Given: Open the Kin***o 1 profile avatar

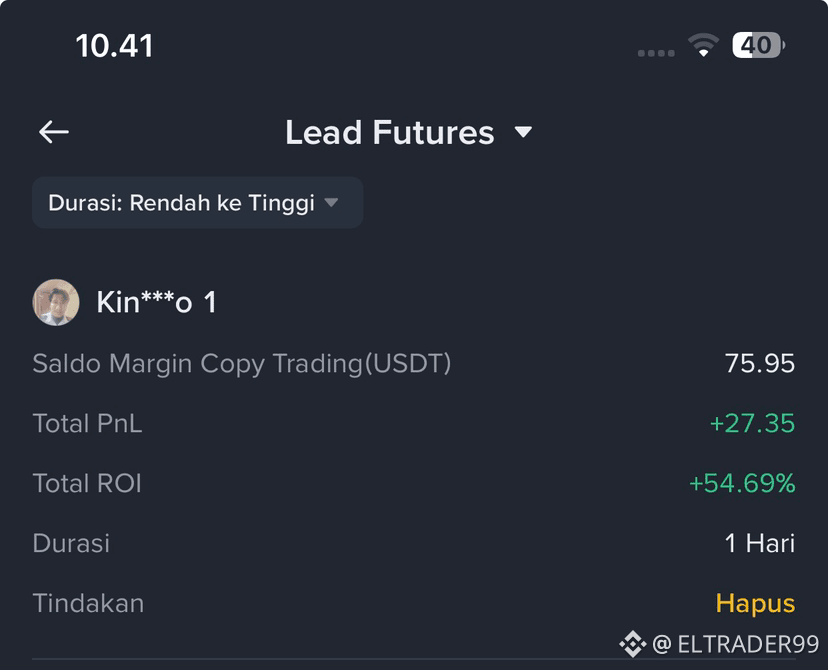Looking at the screenshot, I should tap(56, 303).
